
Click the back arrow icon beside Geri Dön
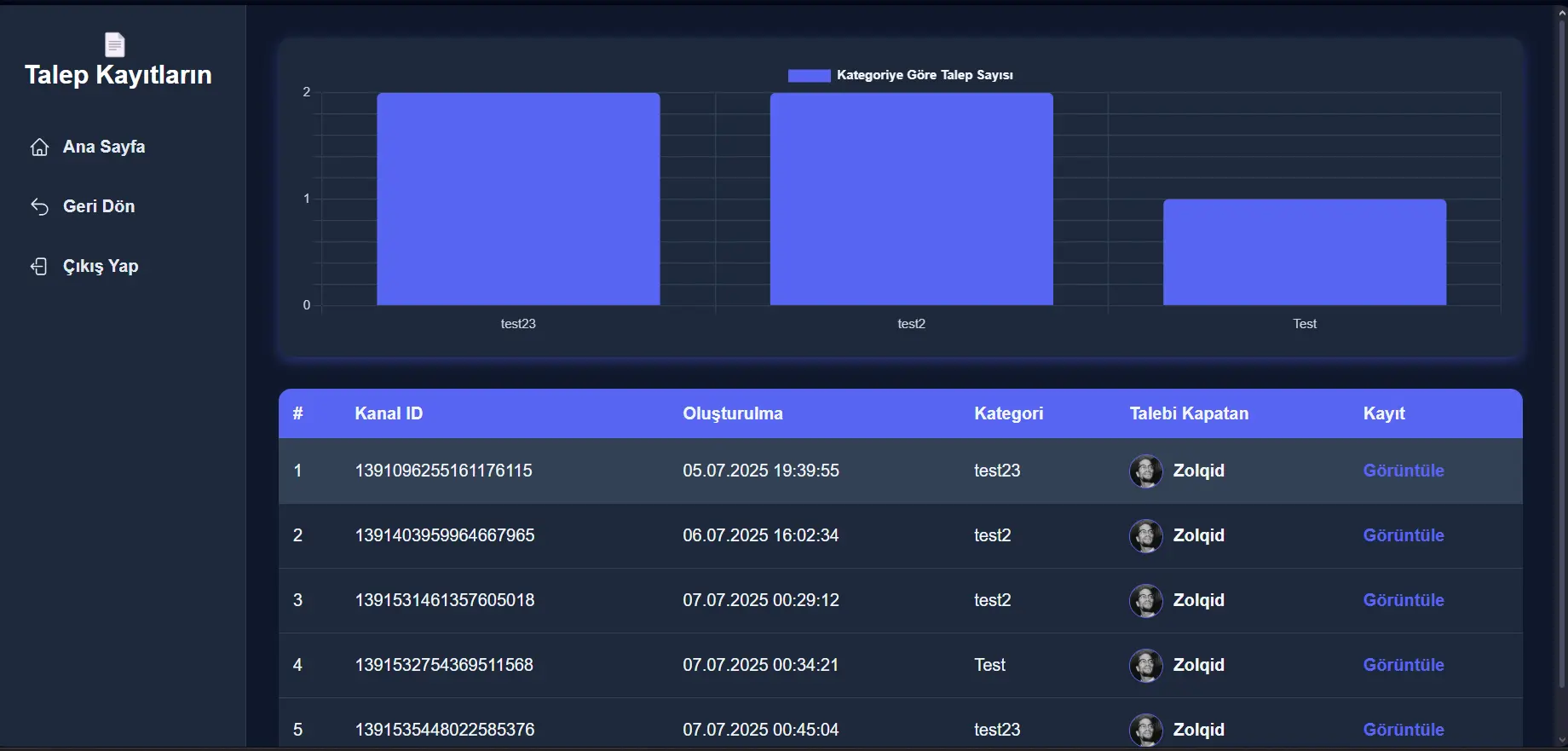(x=39, y=206)
